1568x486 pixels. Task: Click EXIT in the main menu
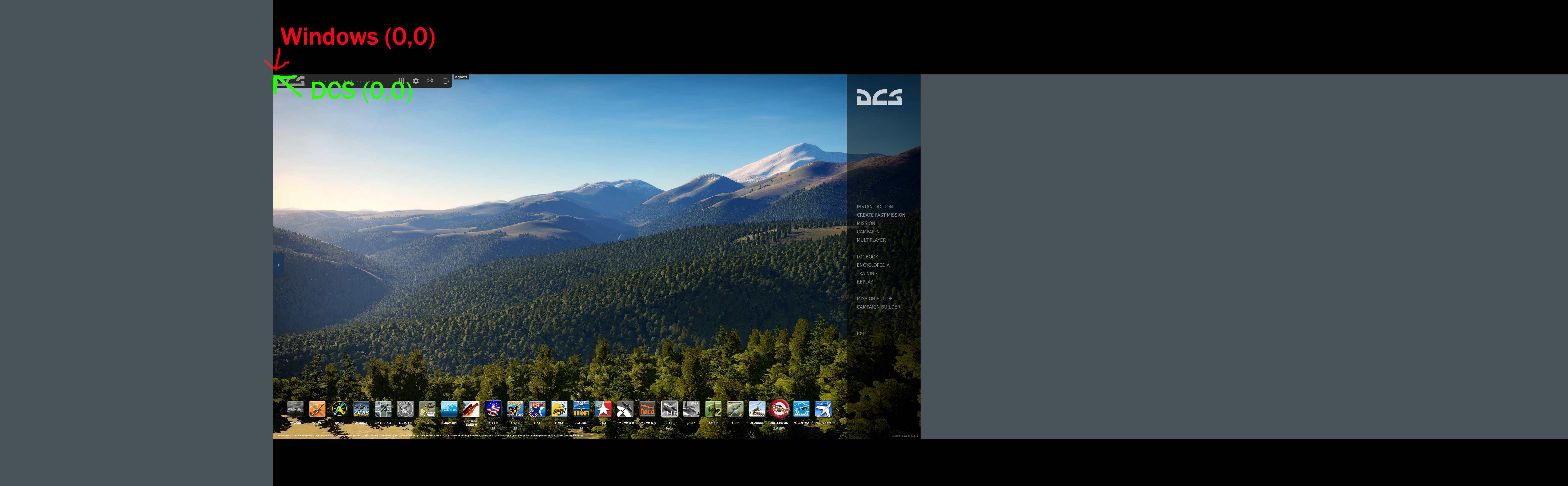(861, 334)
